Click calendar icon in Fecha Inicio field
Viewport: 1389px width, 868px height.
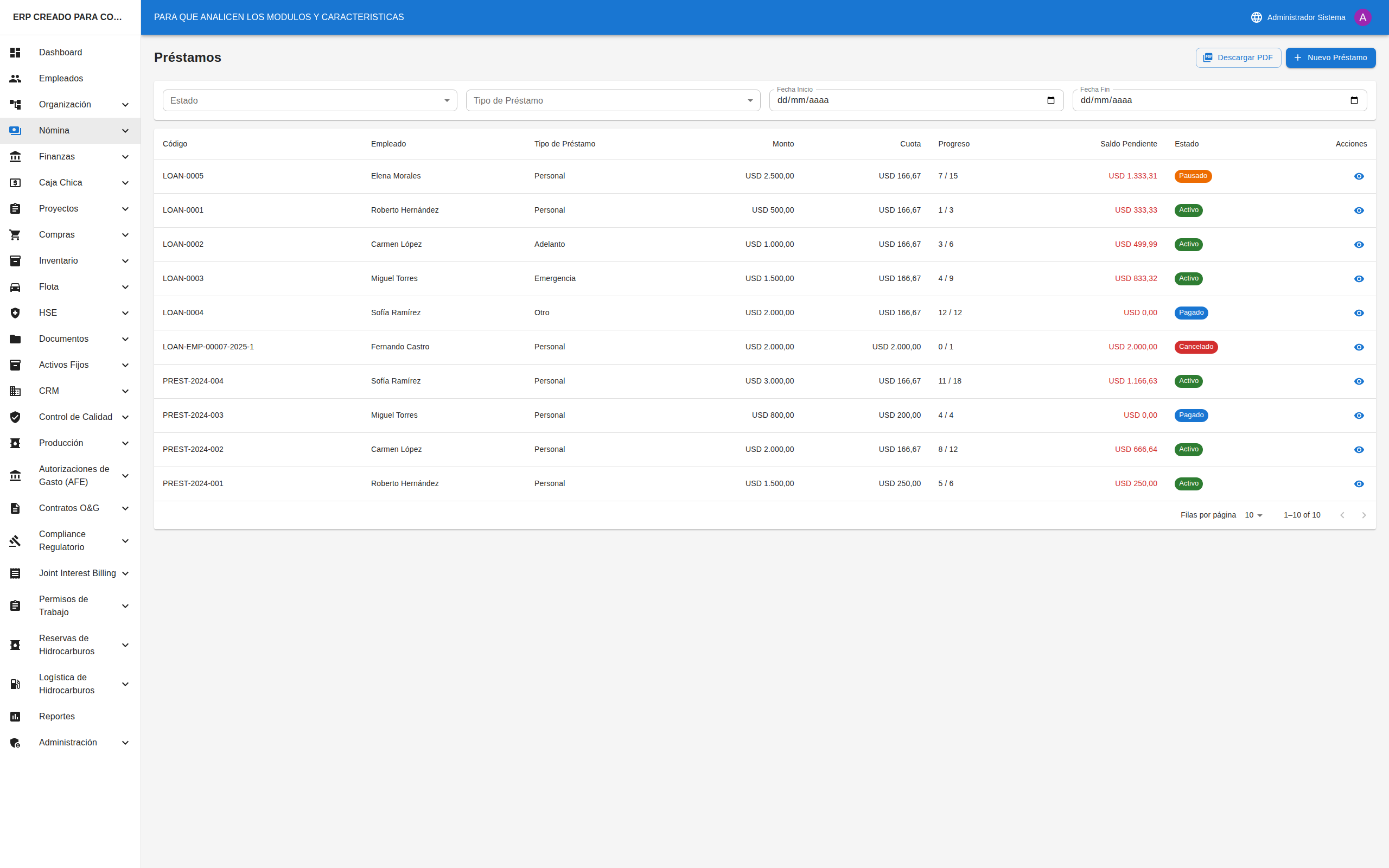click(1050, 100)
